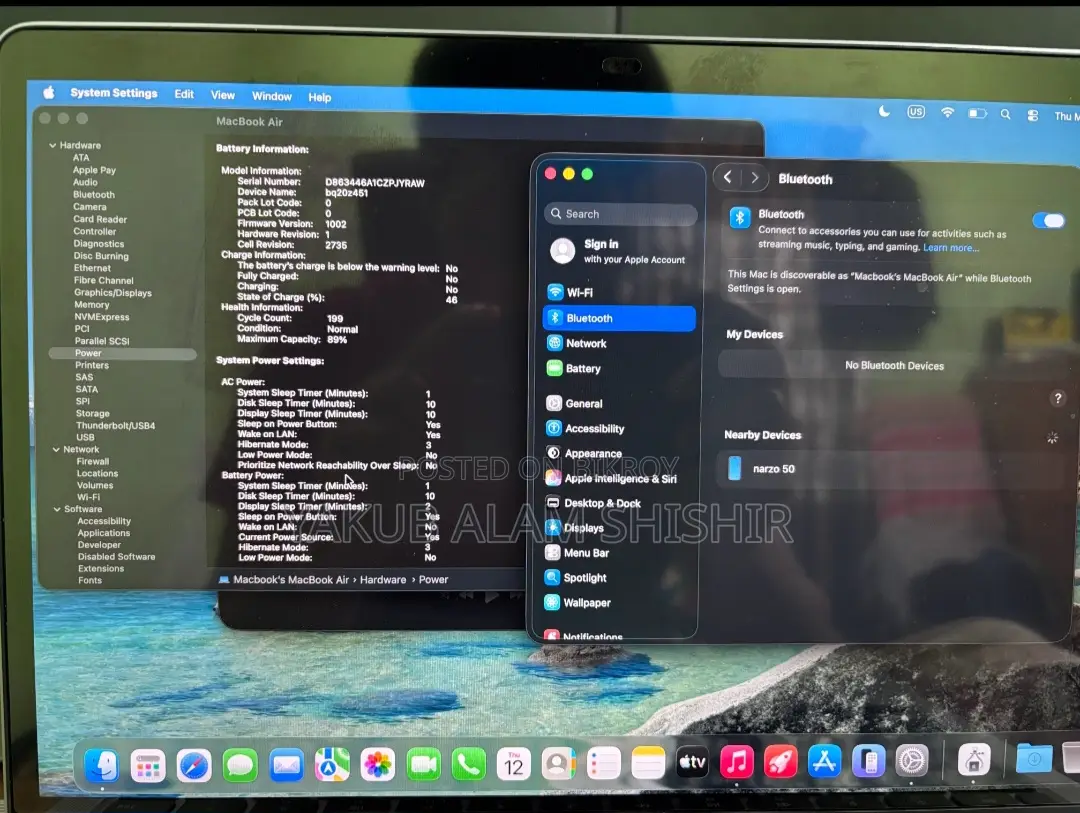Open Maps app in dock
Screen dimensions: 1080x813
(x=332, y=765)
